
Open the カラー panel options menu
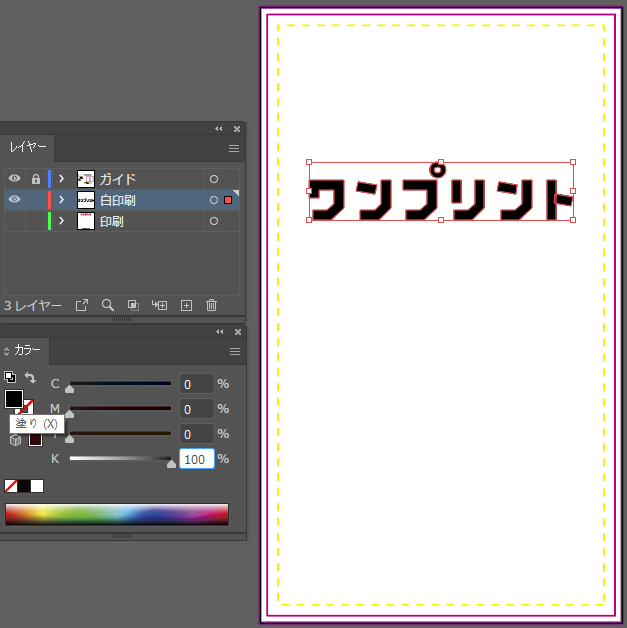235,351
